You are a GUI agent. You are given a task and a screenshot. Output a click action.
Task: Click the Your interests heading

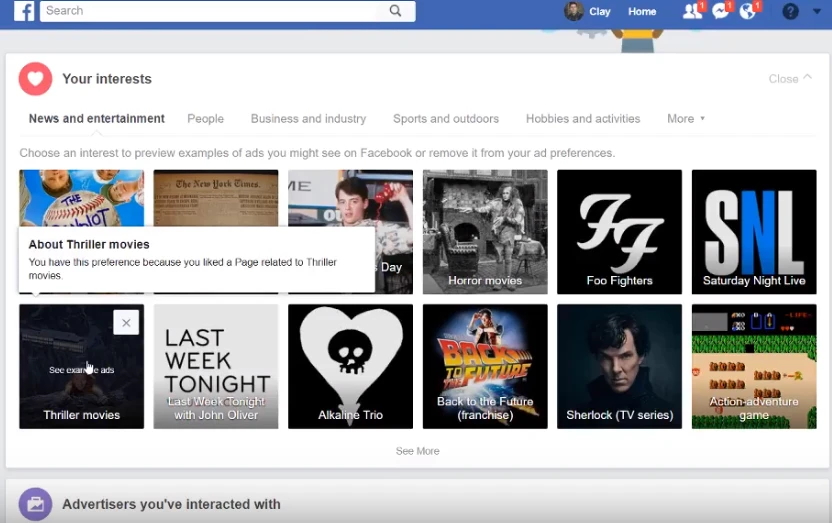(107, 79)
